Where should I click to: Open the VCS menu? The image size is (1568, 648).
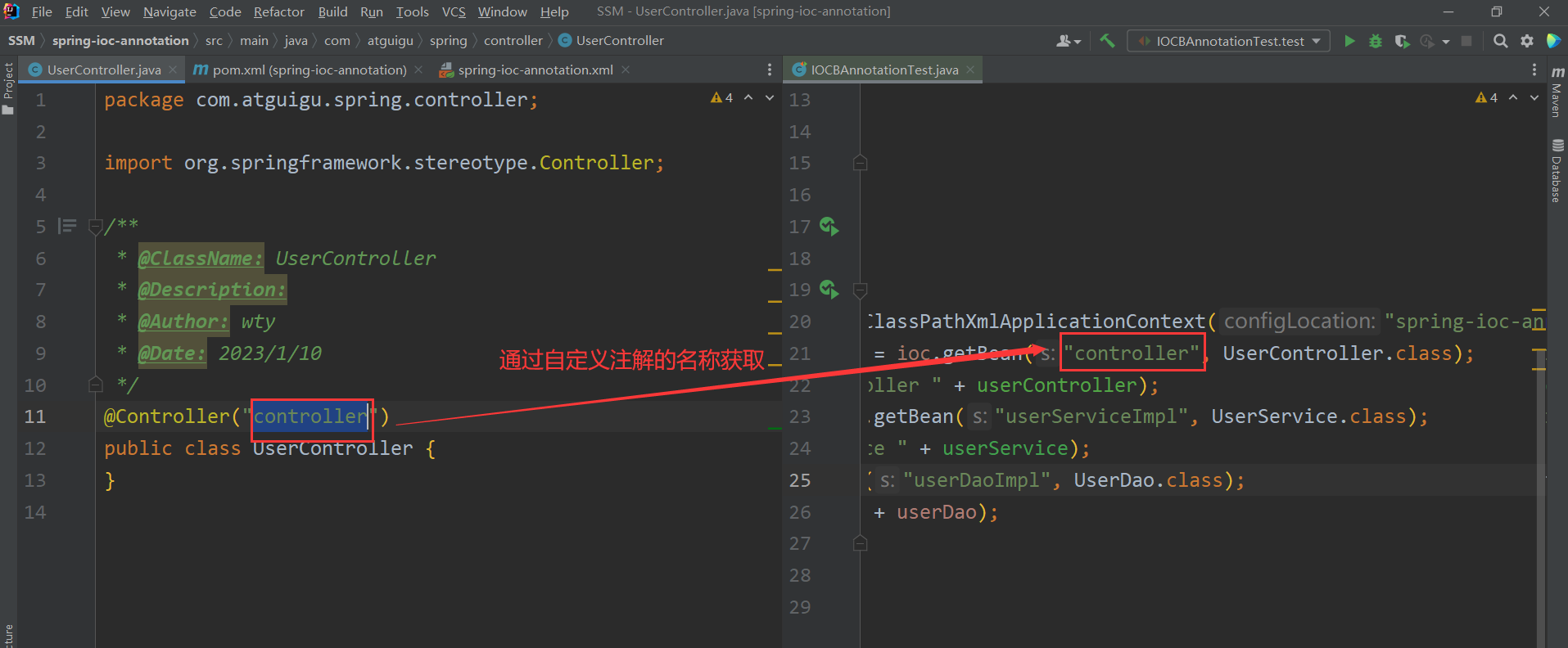(x=454, y=11)
